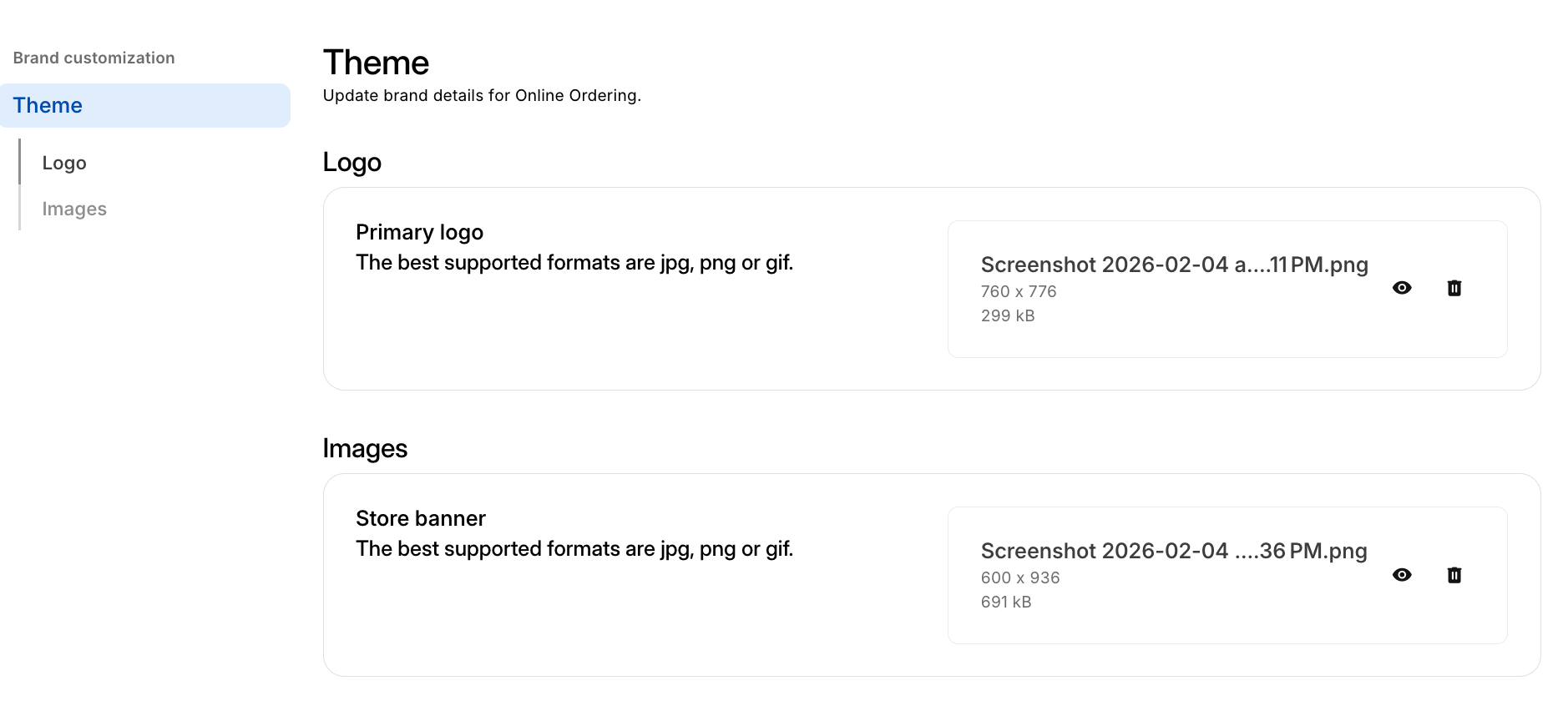The image size is (1568, 706).
Task: Jump to Images section in sidebar
Action: tap(74, 209)
